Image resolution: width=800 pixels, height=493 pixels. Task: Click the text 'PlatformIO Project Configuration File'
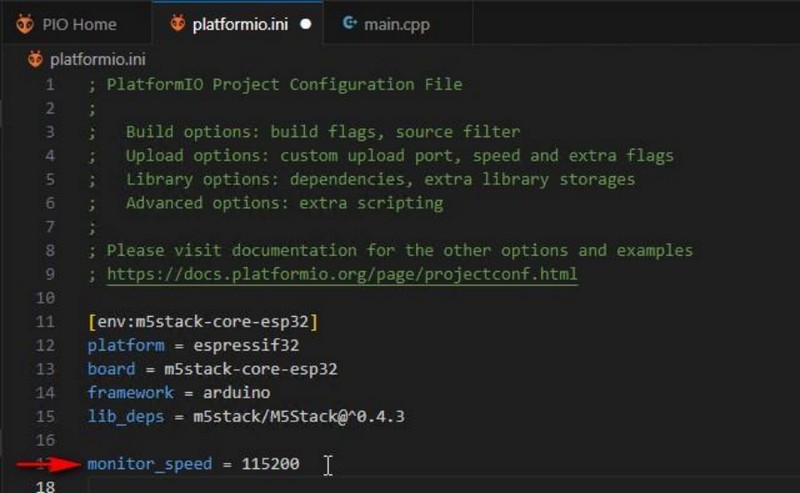pyautogui.click(x=284, y=84)
